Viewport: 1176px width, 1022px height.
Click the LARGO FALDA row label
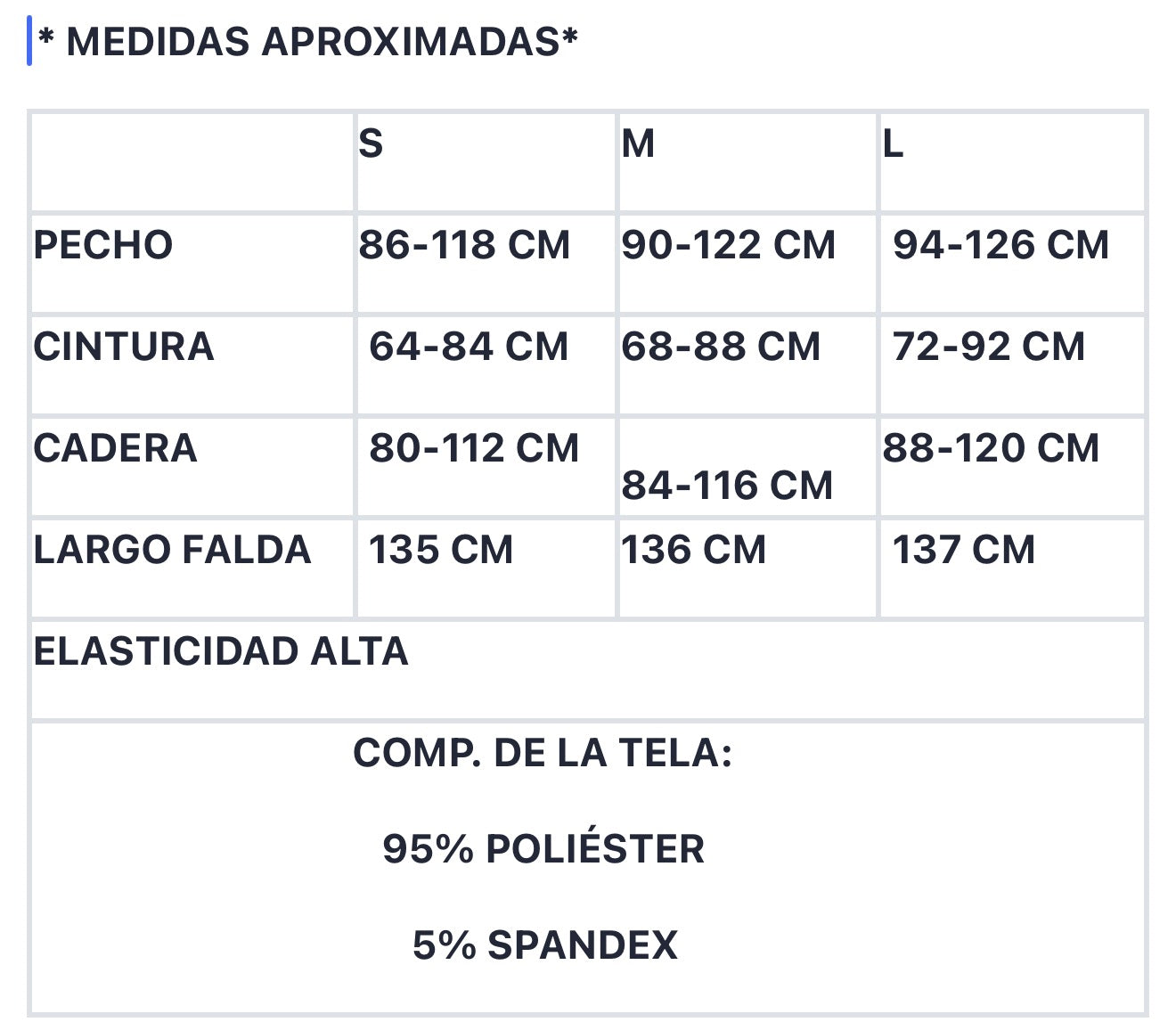pyautogui.click(x=172, y=550)
